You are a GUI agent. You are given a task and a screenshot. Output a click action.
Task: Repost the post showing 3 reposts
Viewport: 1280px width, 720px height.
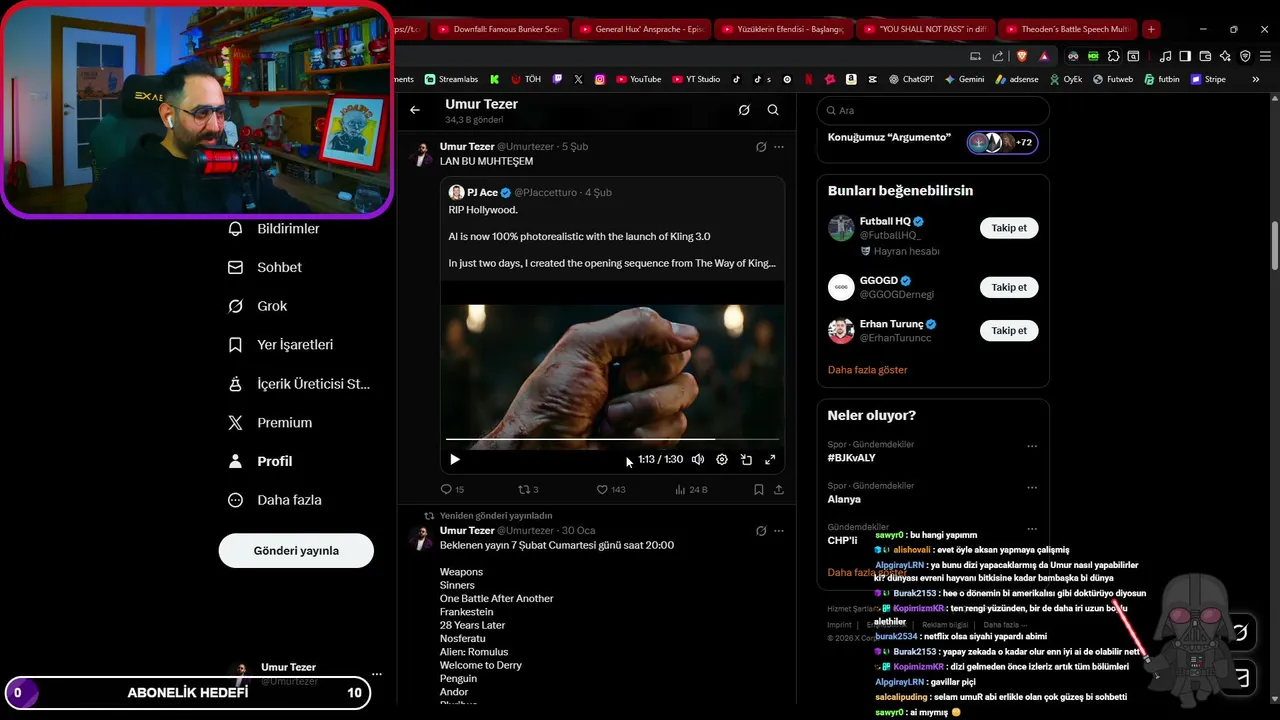(528, 490)
